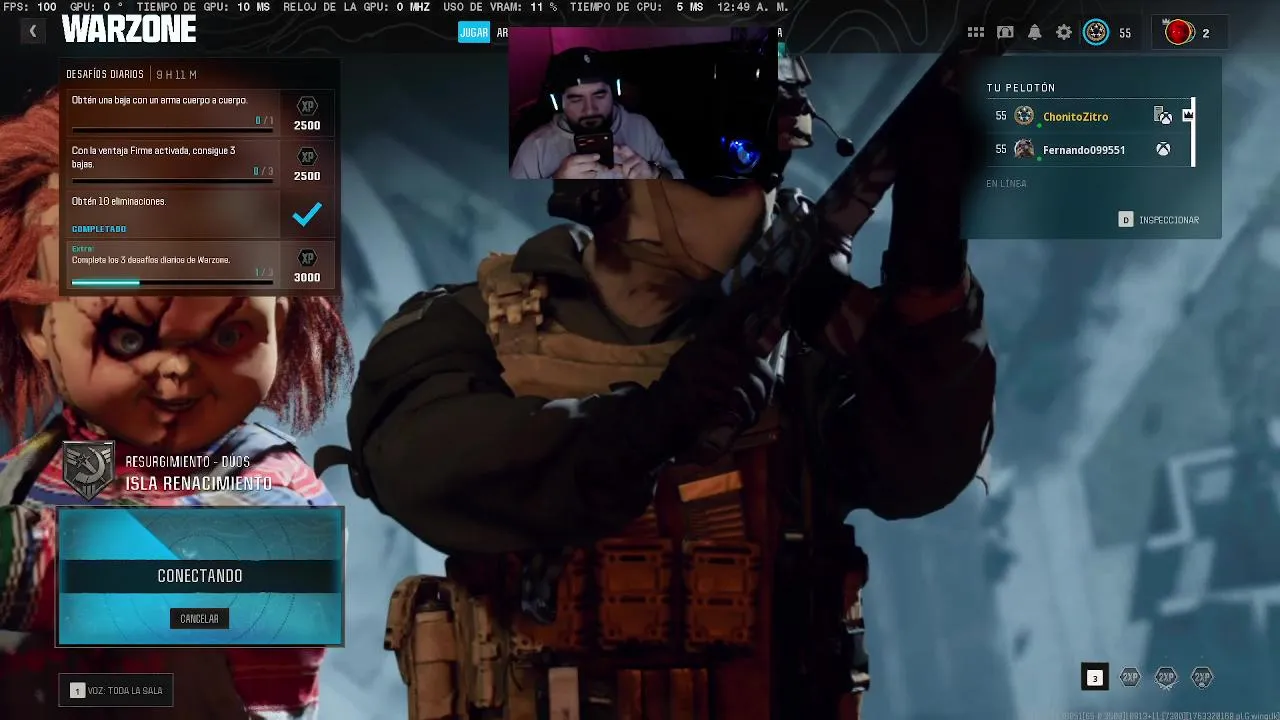Click the battle pass 2XP token icon
Image resolution: width=1280 pixels, height=720 pixels.
coord(1202,677)
